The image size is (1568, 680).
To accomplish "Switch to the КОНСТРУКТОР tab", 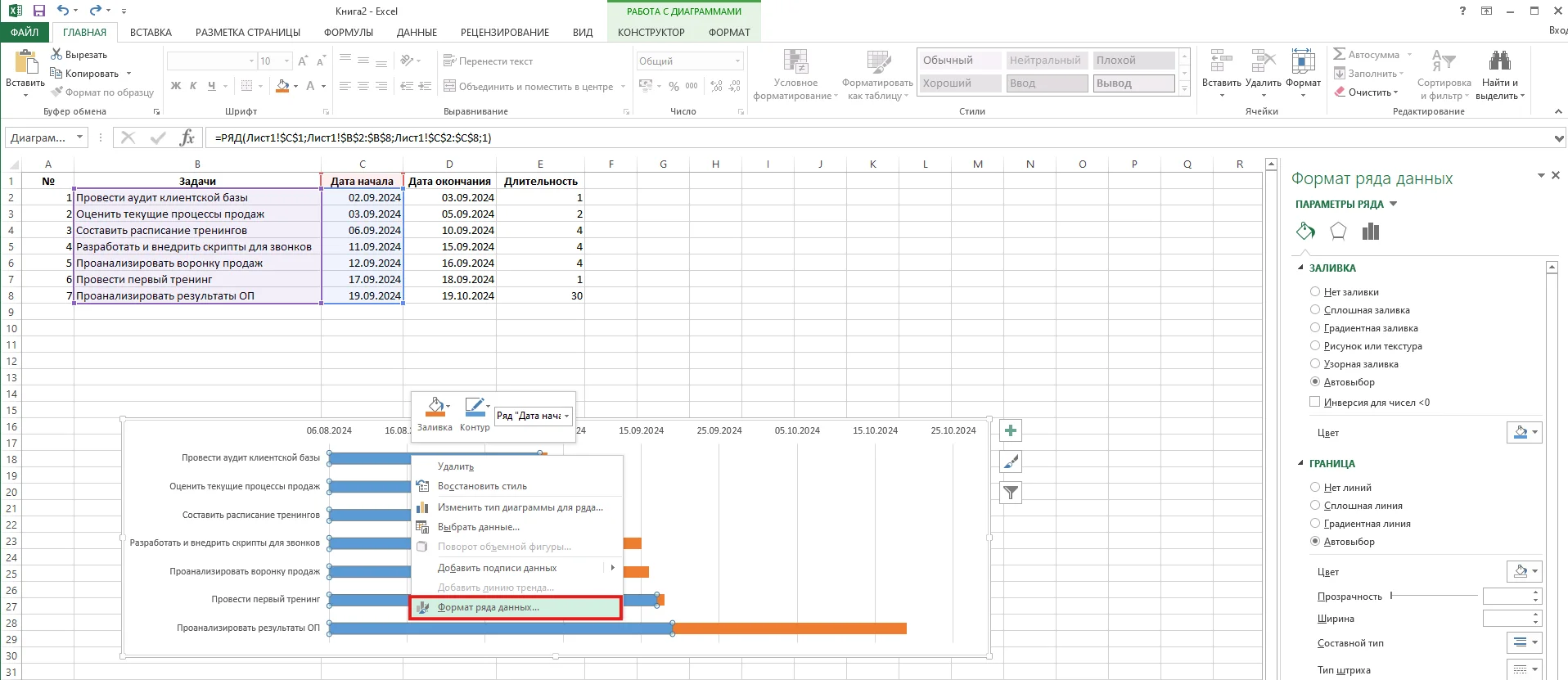I will pos(651,32).
